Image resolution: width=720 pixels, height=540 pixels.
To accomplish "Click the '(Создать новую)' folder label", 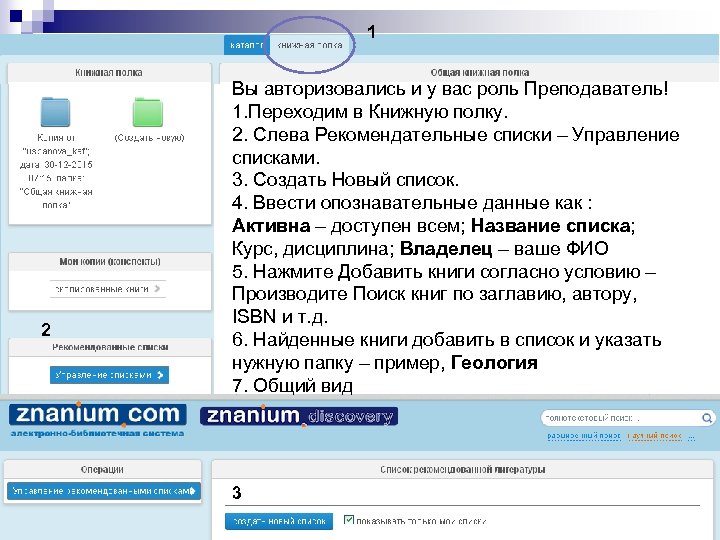I will click(149, 137).
